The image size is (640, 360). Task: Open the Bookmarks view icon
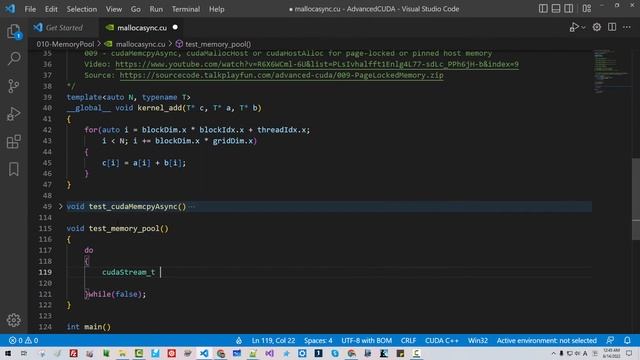(x=13, y=169)
